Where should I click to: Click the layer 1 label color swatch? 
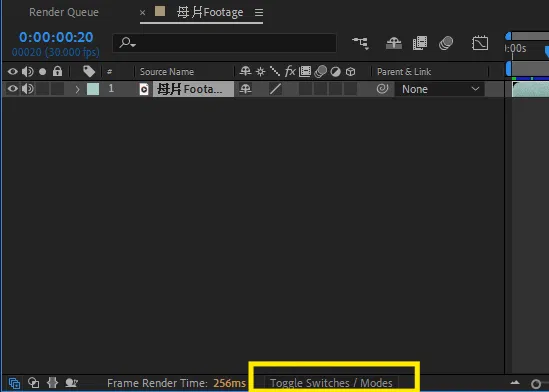pos(93,89)
